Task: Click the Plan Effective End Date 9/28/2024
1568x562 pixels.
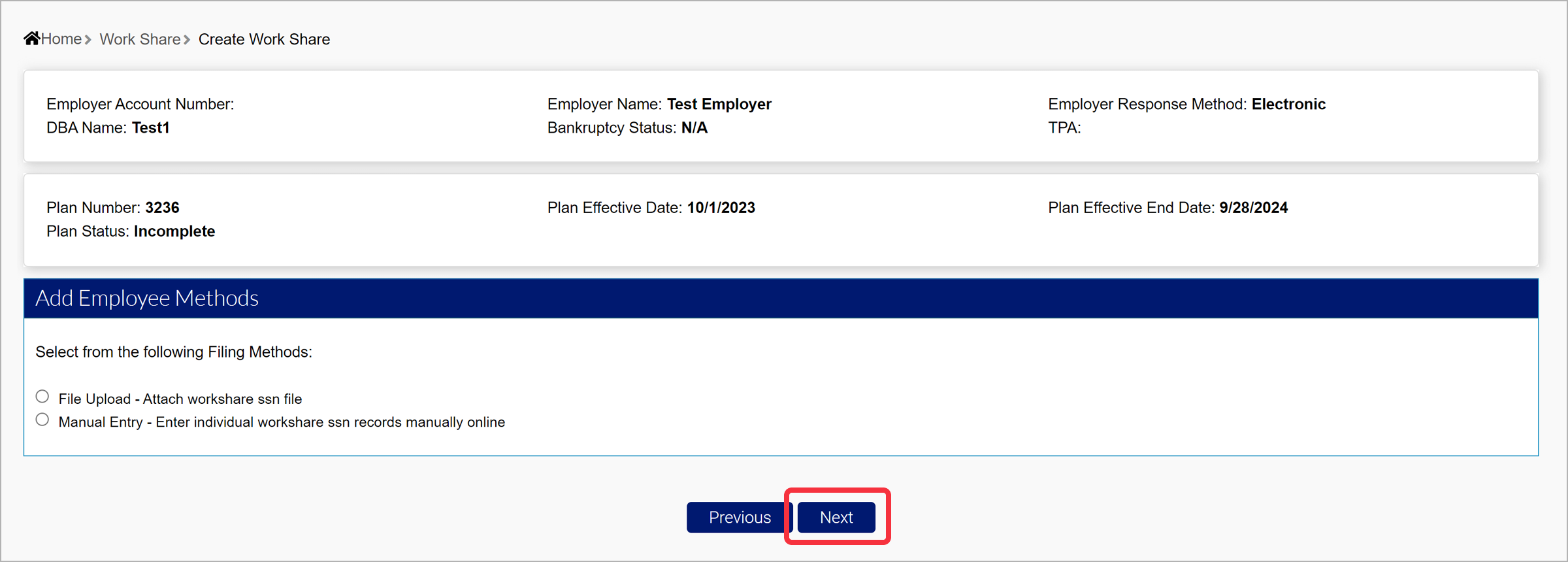Action: [1253, 208]
